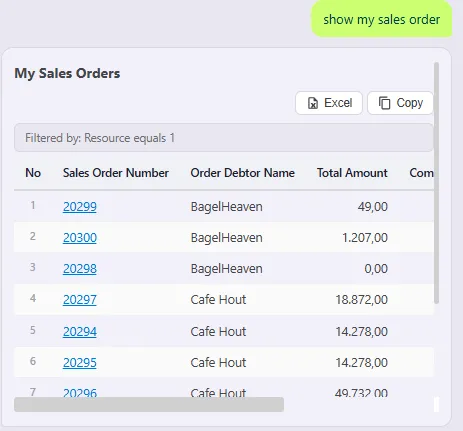
Task: Click row number 6 in the table
Action: pos(33,361)
